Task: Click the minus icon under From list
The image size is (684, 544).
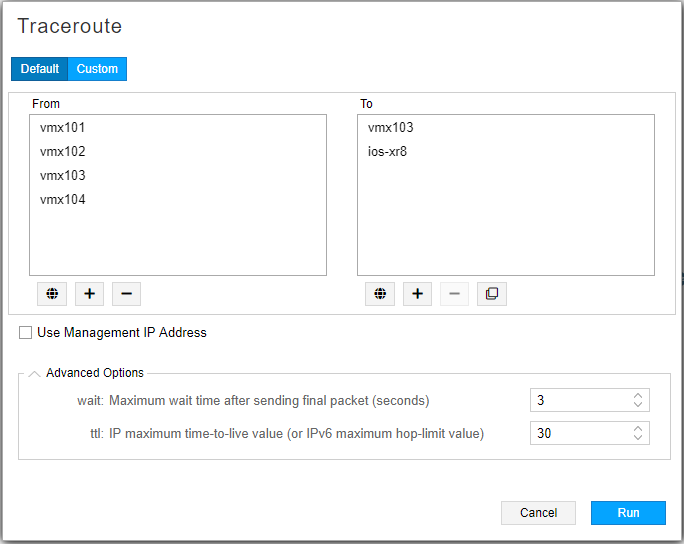Action: point(126,294)
